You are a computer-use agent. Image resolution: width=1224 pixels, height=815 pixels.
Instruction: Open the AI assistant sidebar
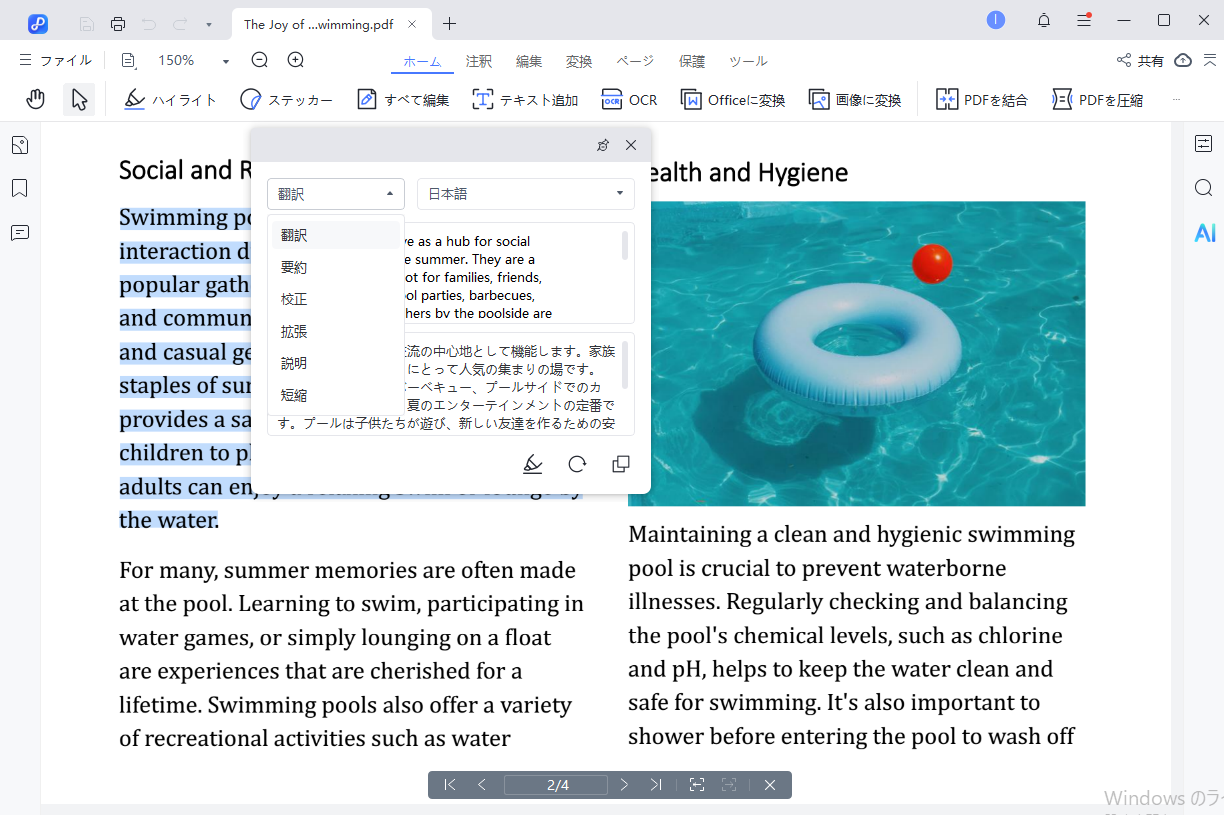(1205, 233)
